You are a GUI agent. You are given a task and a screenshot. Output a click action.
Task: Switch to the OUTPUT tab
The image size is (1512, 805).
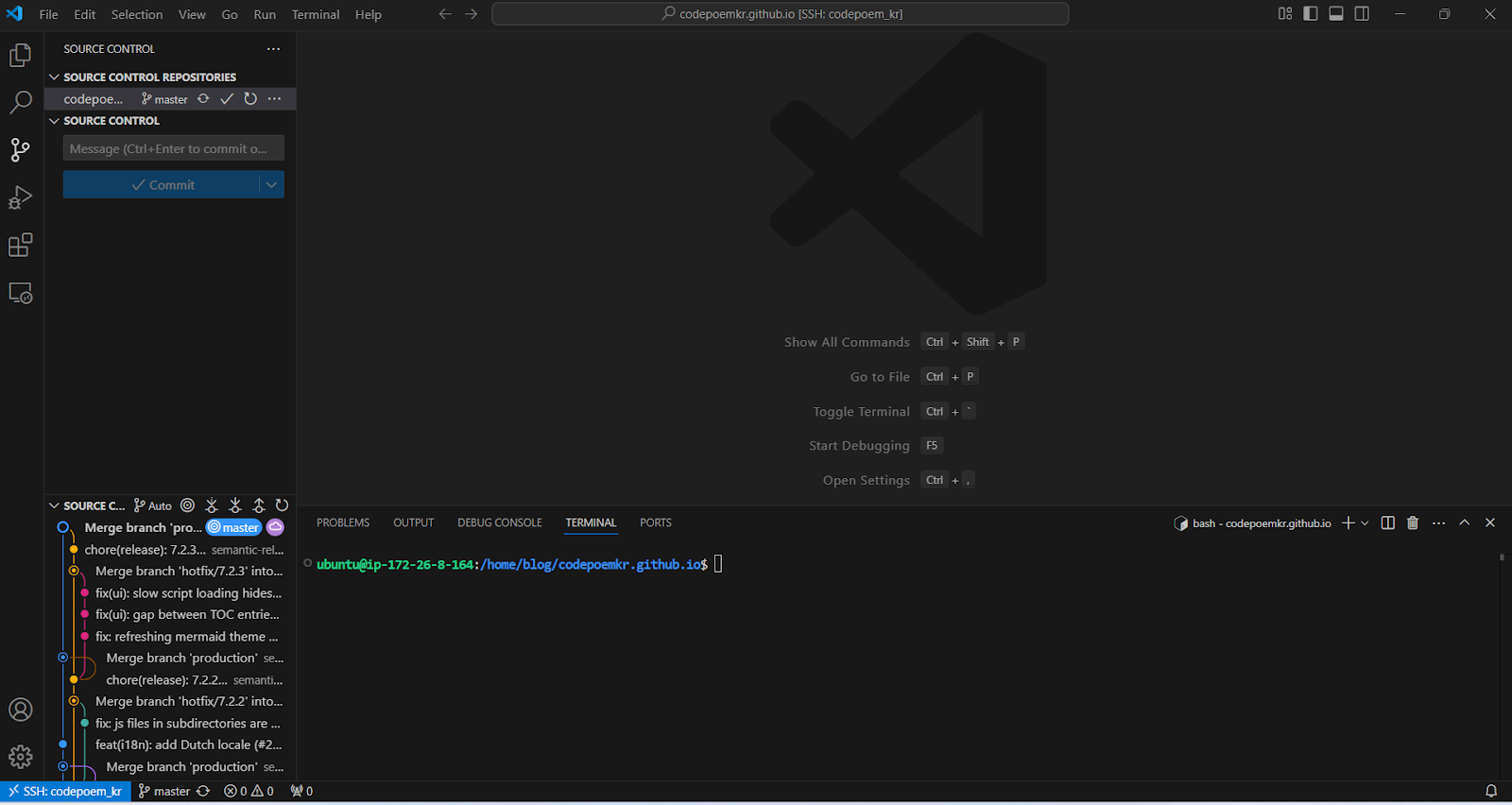[414, 522]
